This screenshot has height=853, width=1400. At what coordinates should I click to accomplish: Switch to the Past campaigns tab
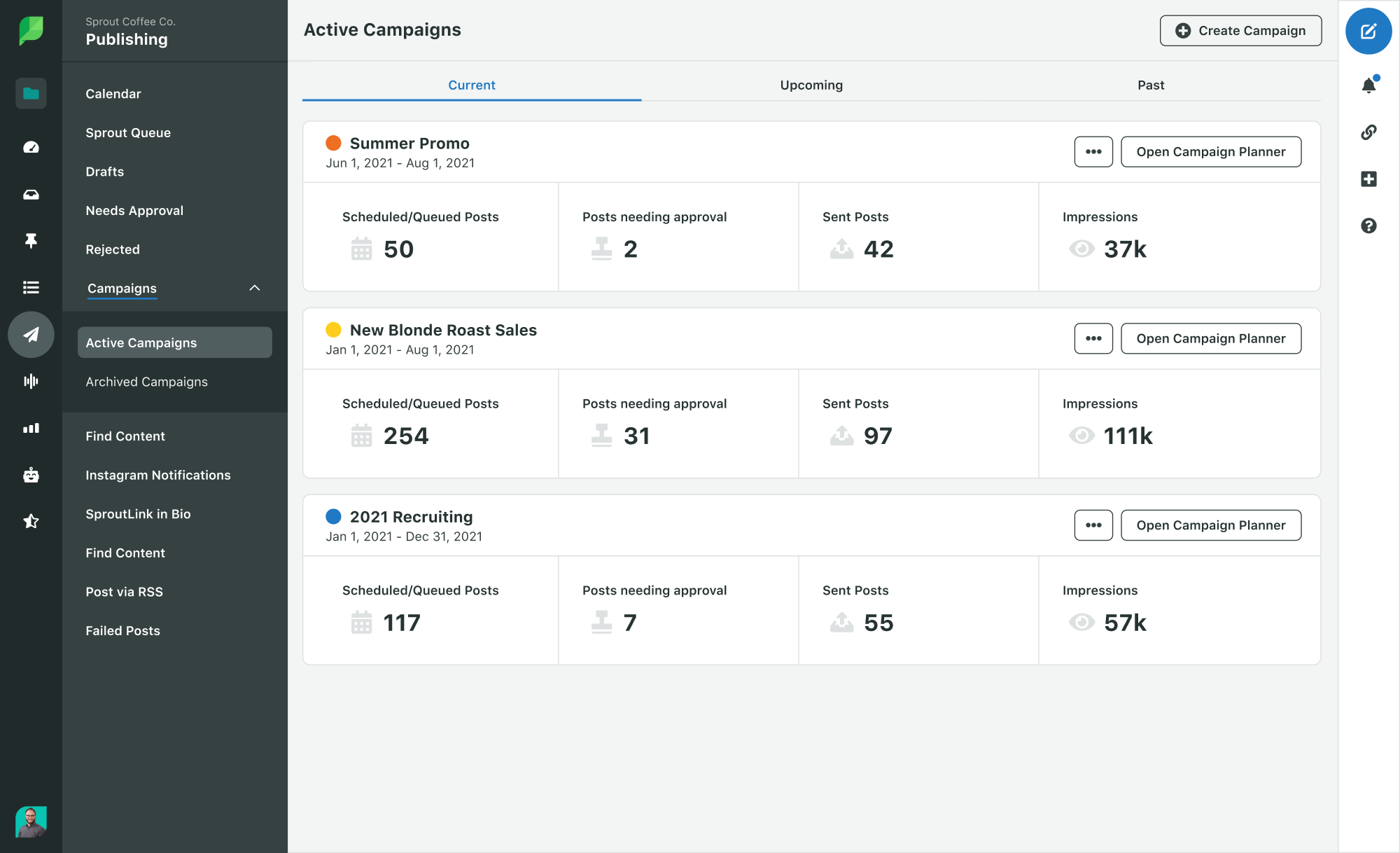click(x=1150, y=84)
